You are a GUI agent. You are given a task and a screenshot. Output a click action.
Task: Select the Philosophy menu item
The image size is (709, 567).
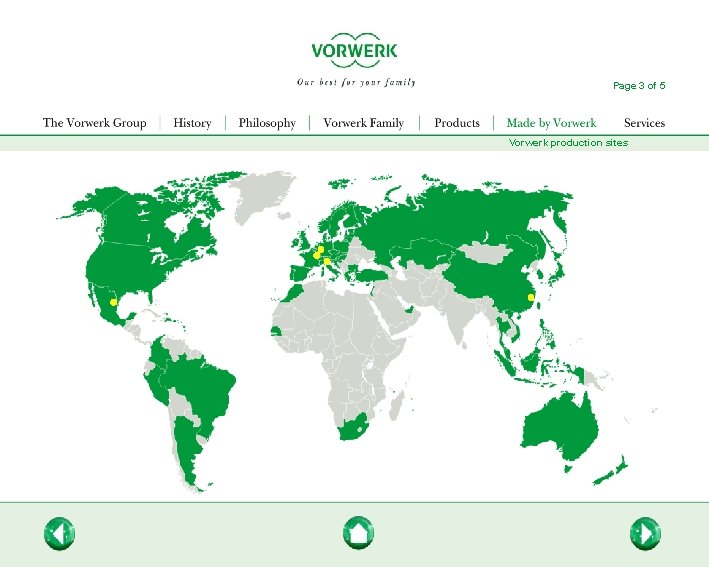267,123
